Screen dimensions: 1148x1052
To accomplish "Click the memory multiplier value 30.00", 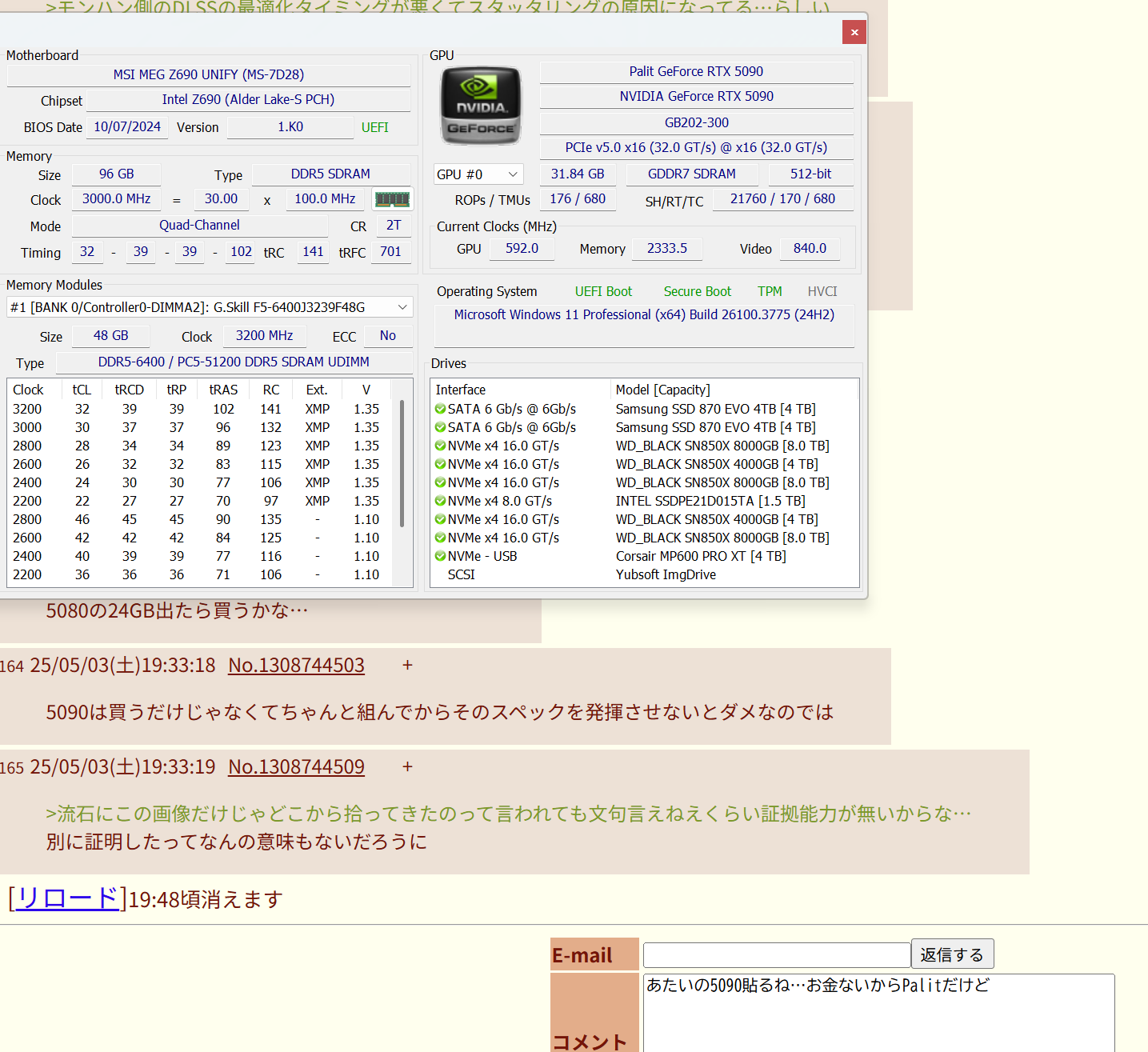I will point(221,198).
